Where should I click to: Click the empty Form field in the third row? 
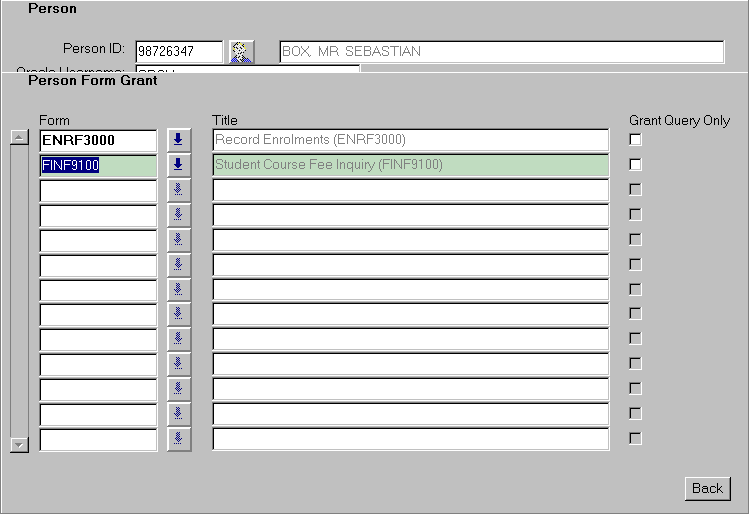pos(98,190)
